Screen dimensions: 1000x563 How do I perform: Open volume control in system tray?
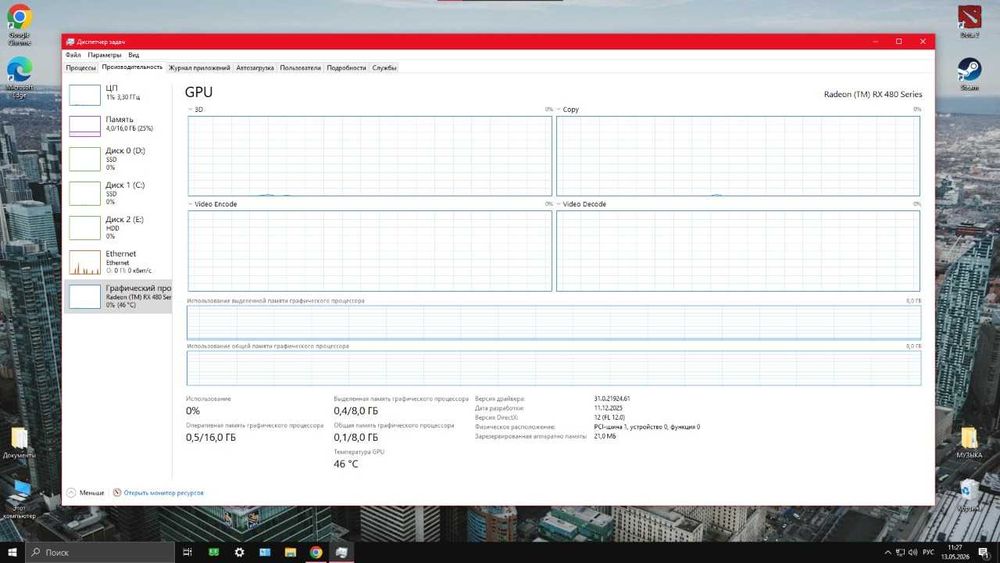pos(913,552)
